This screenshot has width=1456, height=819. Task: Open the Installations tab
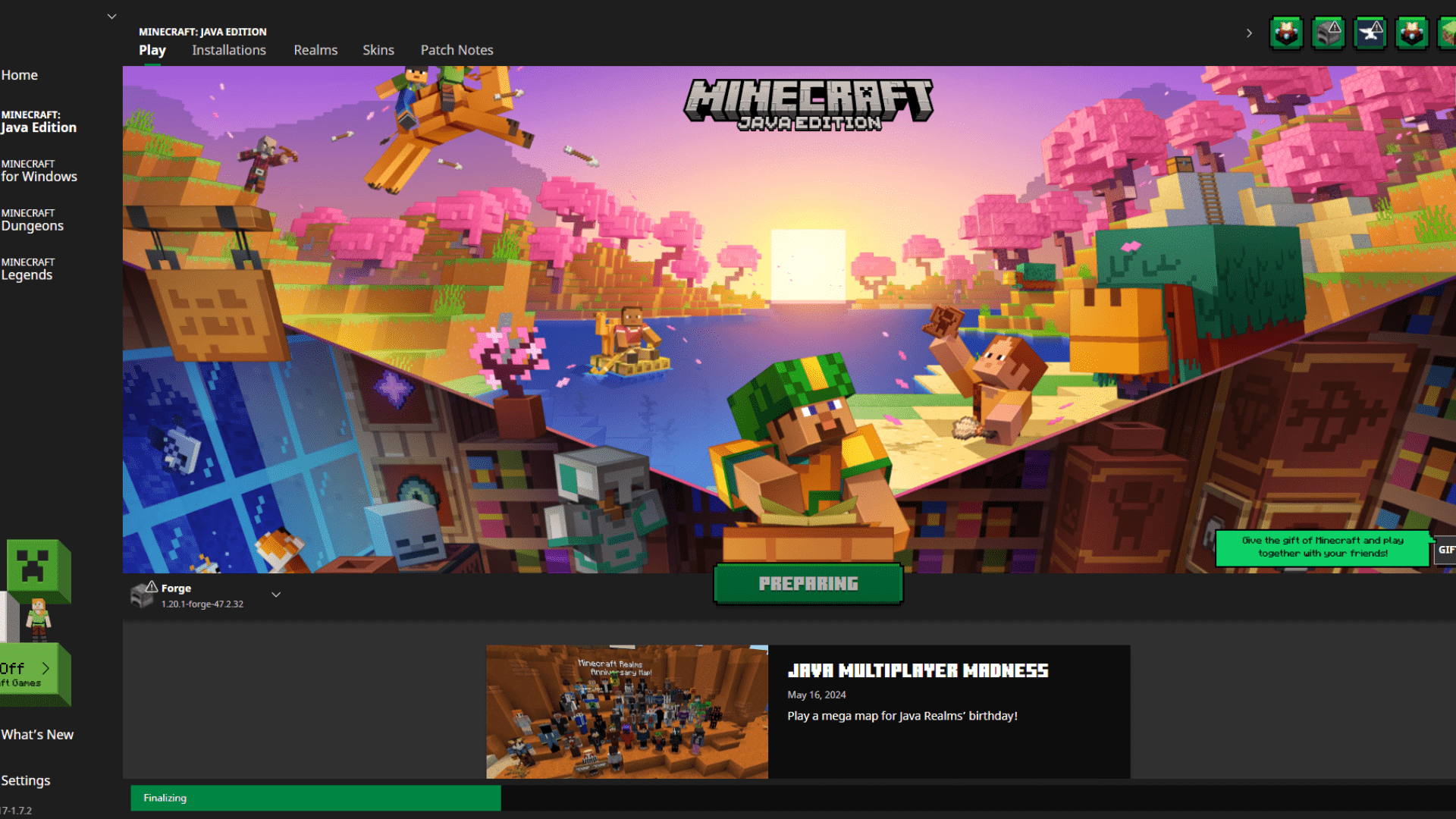coord(229,50)
